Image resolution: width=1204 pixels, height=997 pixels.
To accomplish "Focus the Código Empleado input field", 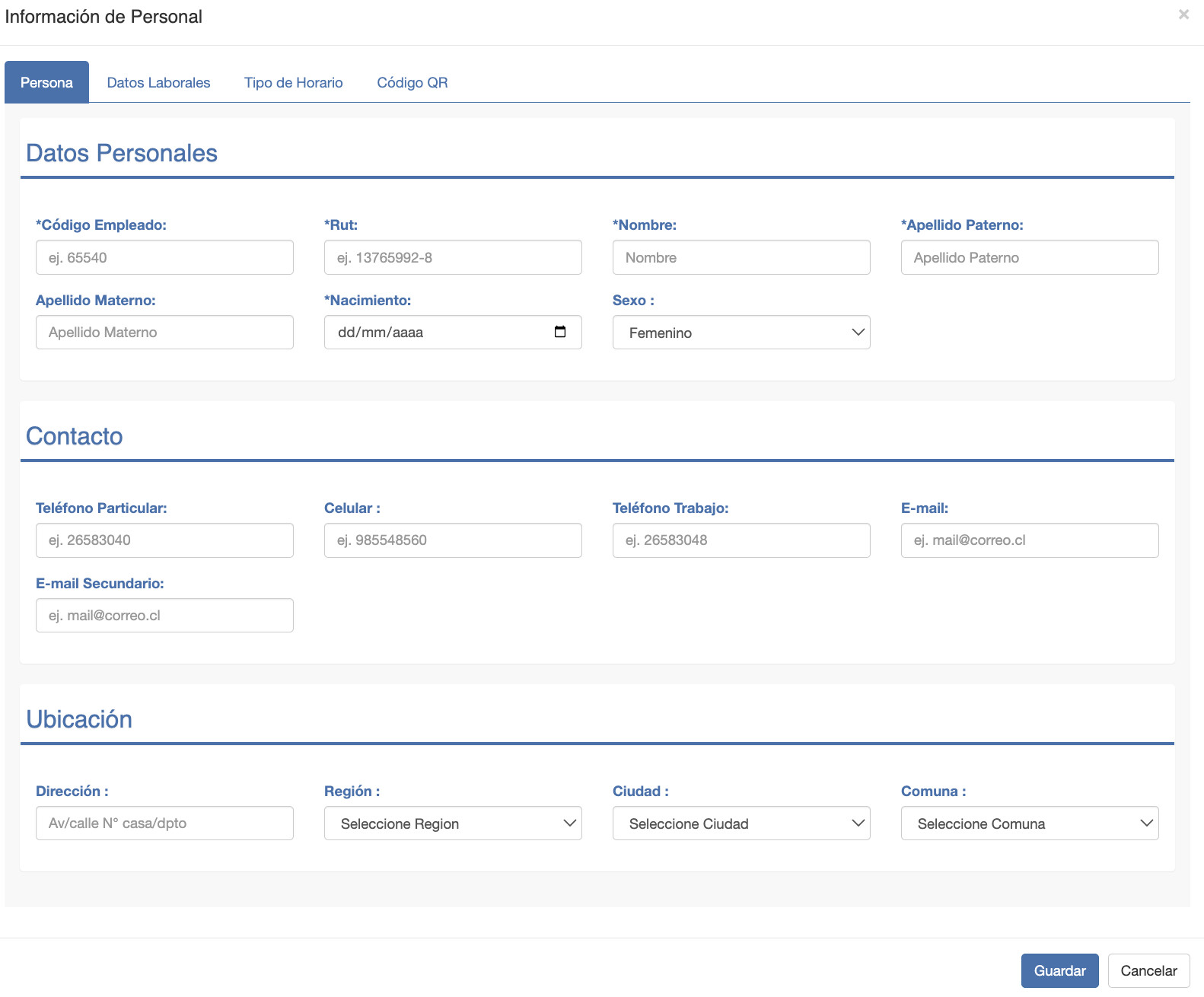I will tap(164, 257).
